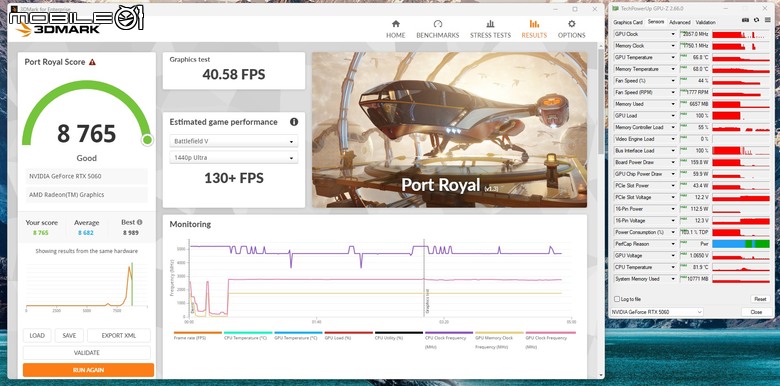The width and height of the screenshot is (780, 386).
Task: Click the MAX indicator on GPU Temperature value
Action: [x=682, y=56]
